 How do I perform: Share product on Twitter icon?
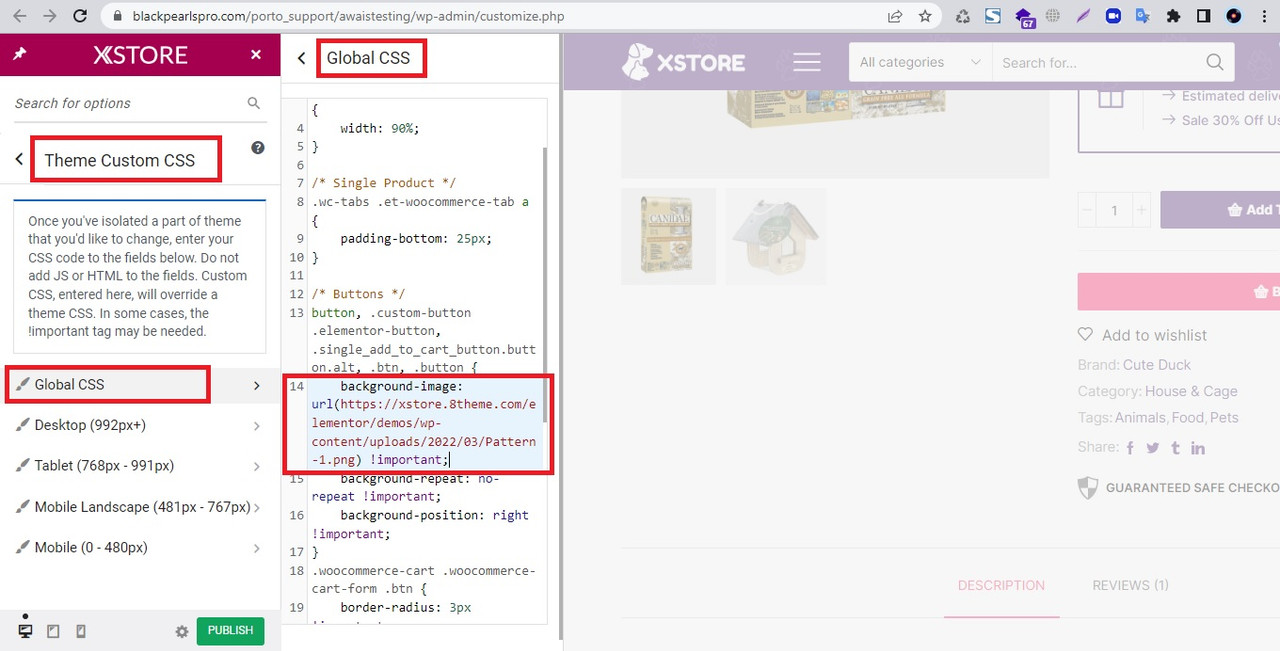(1153, 448)
